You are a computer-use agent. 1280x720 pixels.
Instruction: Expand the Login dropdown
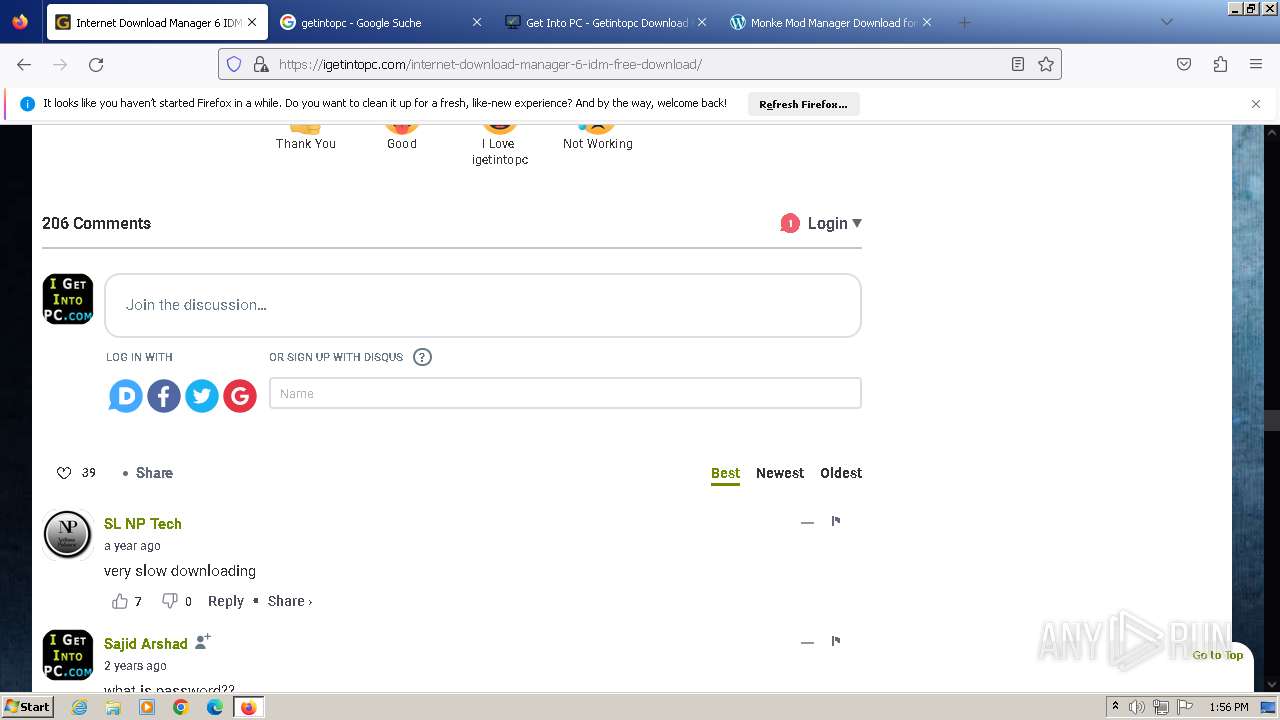(835, 223)
